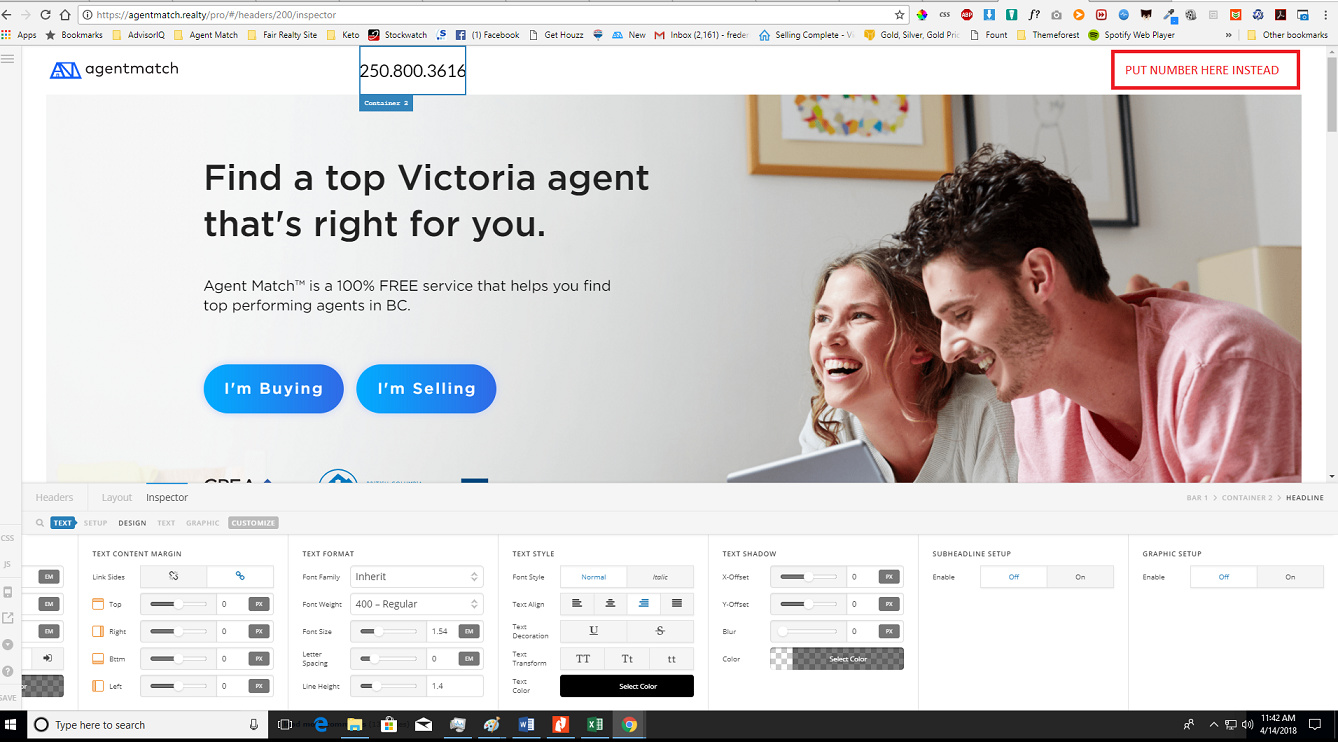Apply underline text decoration
This screenshot has width=1338, height=742.
coord(593,631)
